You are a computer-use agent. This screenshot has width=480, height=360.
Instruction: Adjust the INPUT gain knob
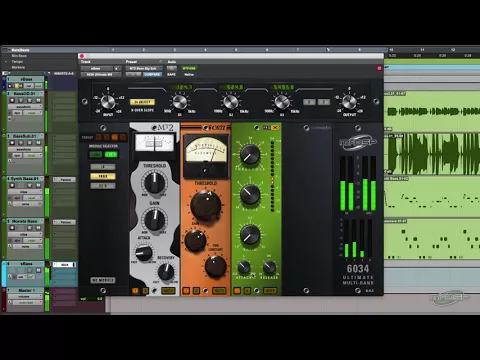(108, 101)
